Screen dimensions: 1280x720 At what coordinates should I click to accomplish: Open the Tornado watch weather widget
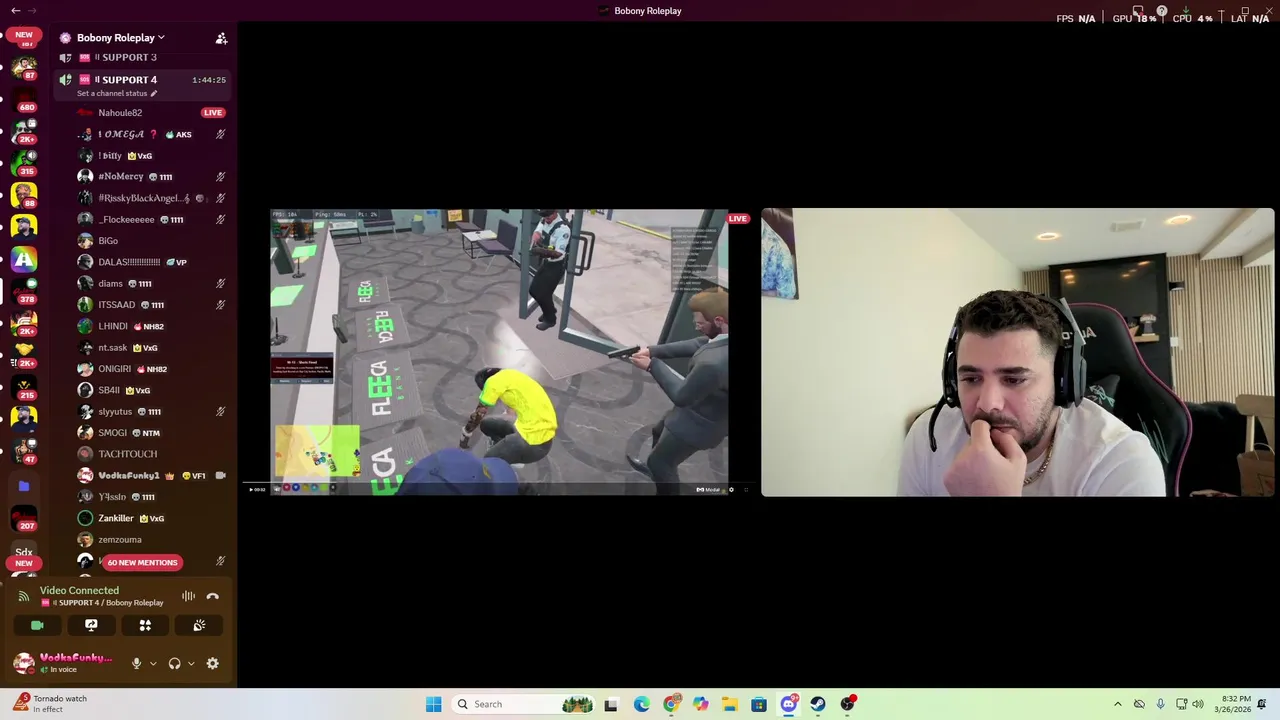pos(50,704)
